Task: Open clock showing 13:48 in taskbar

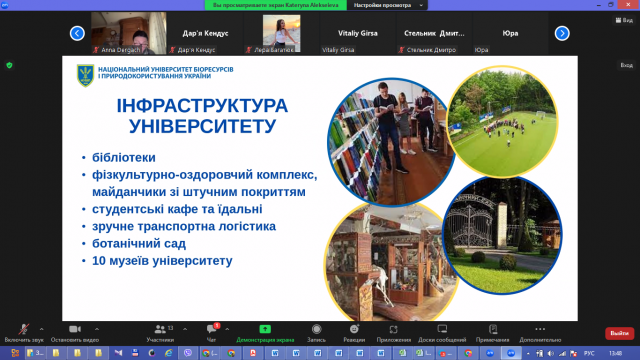Action: coord(616,353)
